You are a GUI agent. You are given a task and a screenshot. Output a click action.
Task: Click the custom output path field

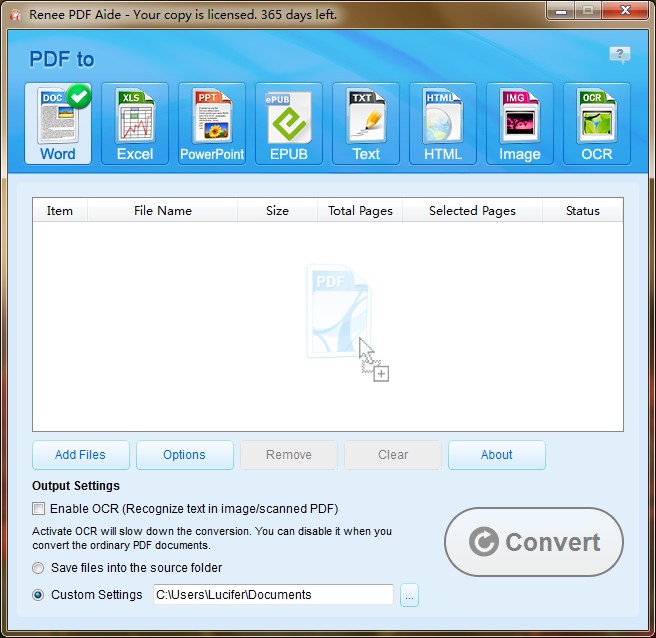coord(272,595)
